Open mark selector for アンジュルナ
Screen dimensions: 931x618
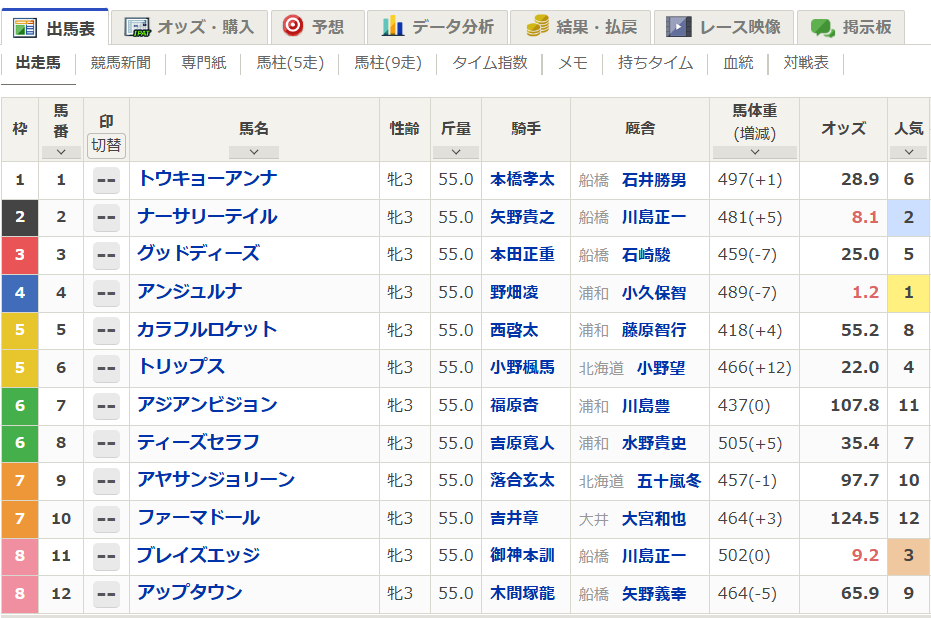click(106, 293)
